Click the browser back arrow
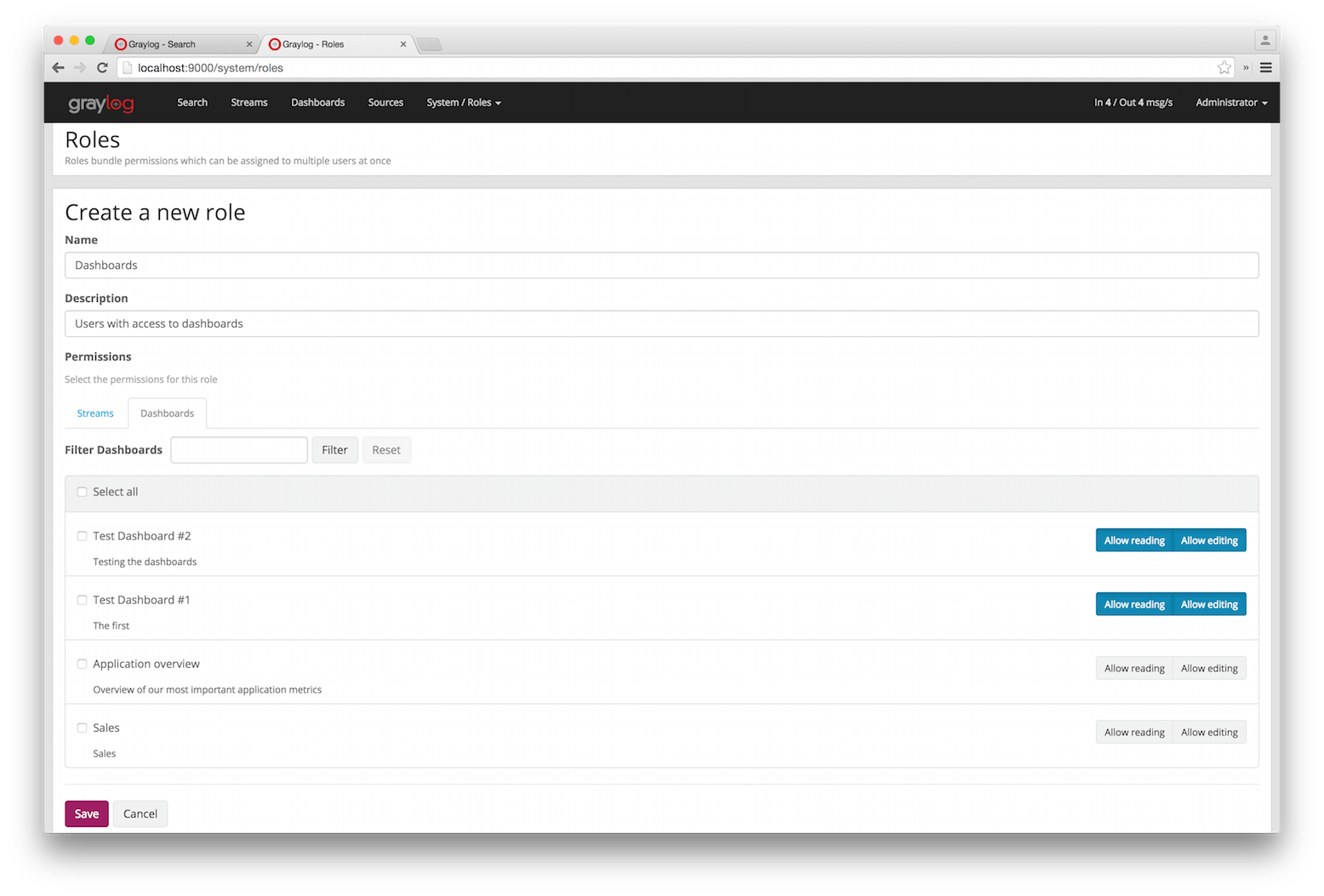The width and height of the screenshot is (1324, 896). (x=58, y=67)
